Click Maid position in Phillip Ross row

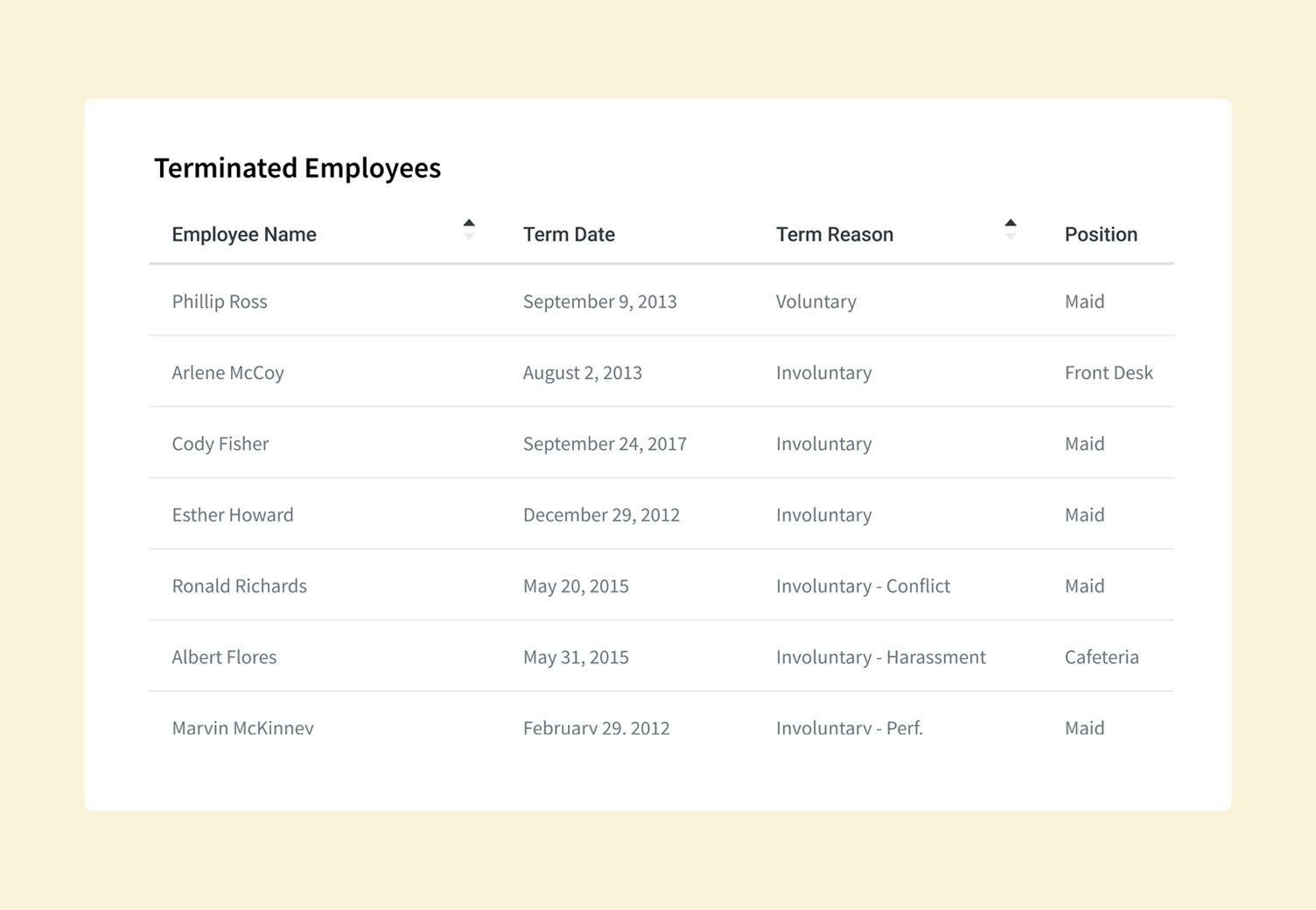point(1085,302)
